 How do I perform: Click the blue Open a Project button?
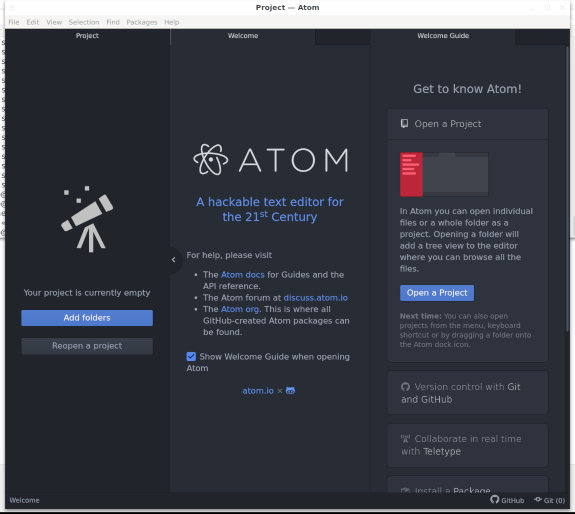coord(437,293)
